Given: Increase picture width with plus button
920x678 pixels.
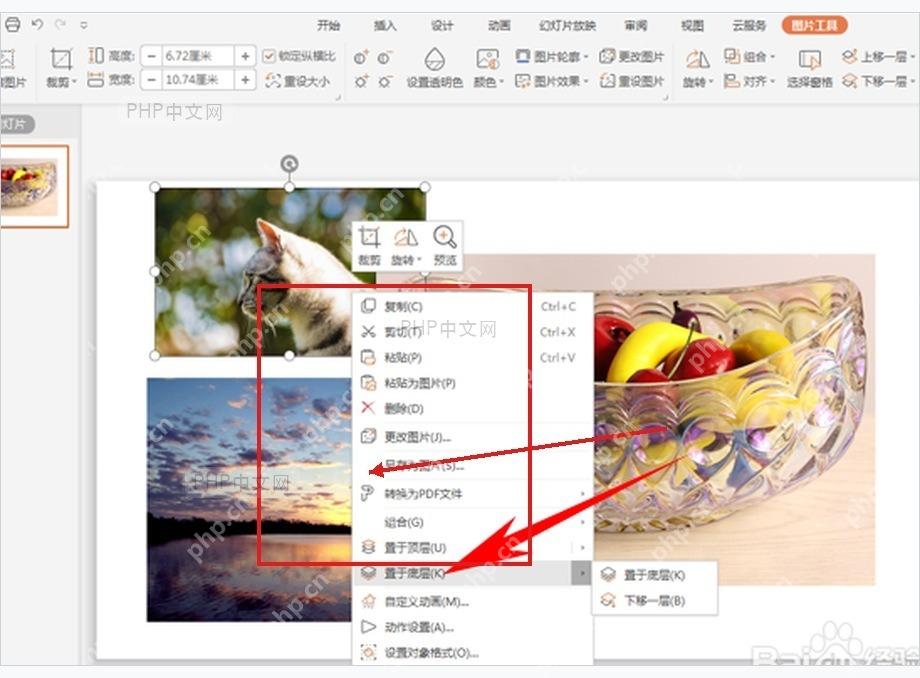Looking at the screenshot, I should [x=245, y=80].
